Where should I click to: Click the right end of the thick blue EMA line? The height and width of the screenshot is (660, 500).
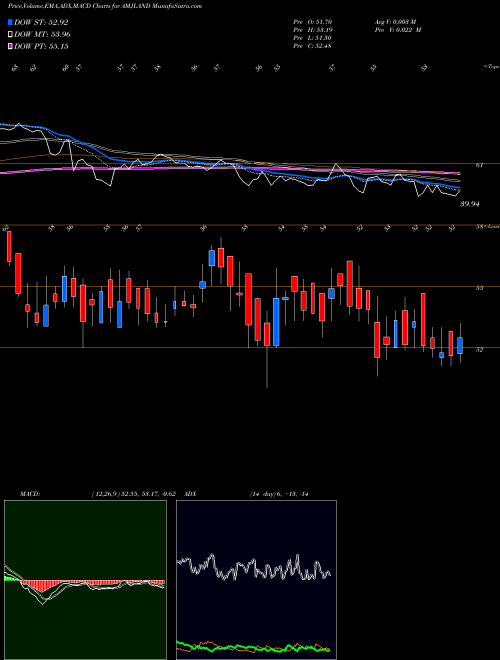tap(458, 187)
